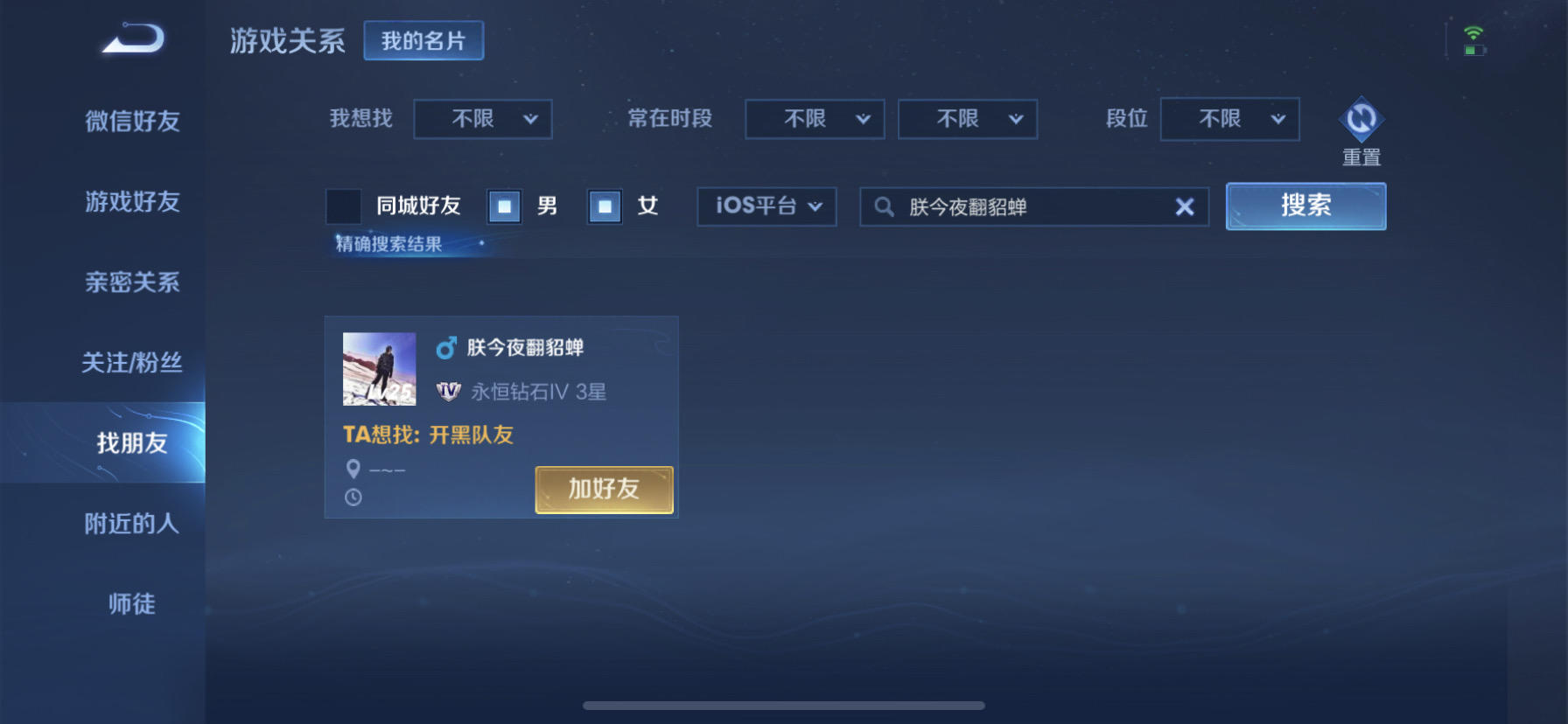1568x724 pixels.
Task: Open the 我想找 dropdown
Action: pos(483,119)
